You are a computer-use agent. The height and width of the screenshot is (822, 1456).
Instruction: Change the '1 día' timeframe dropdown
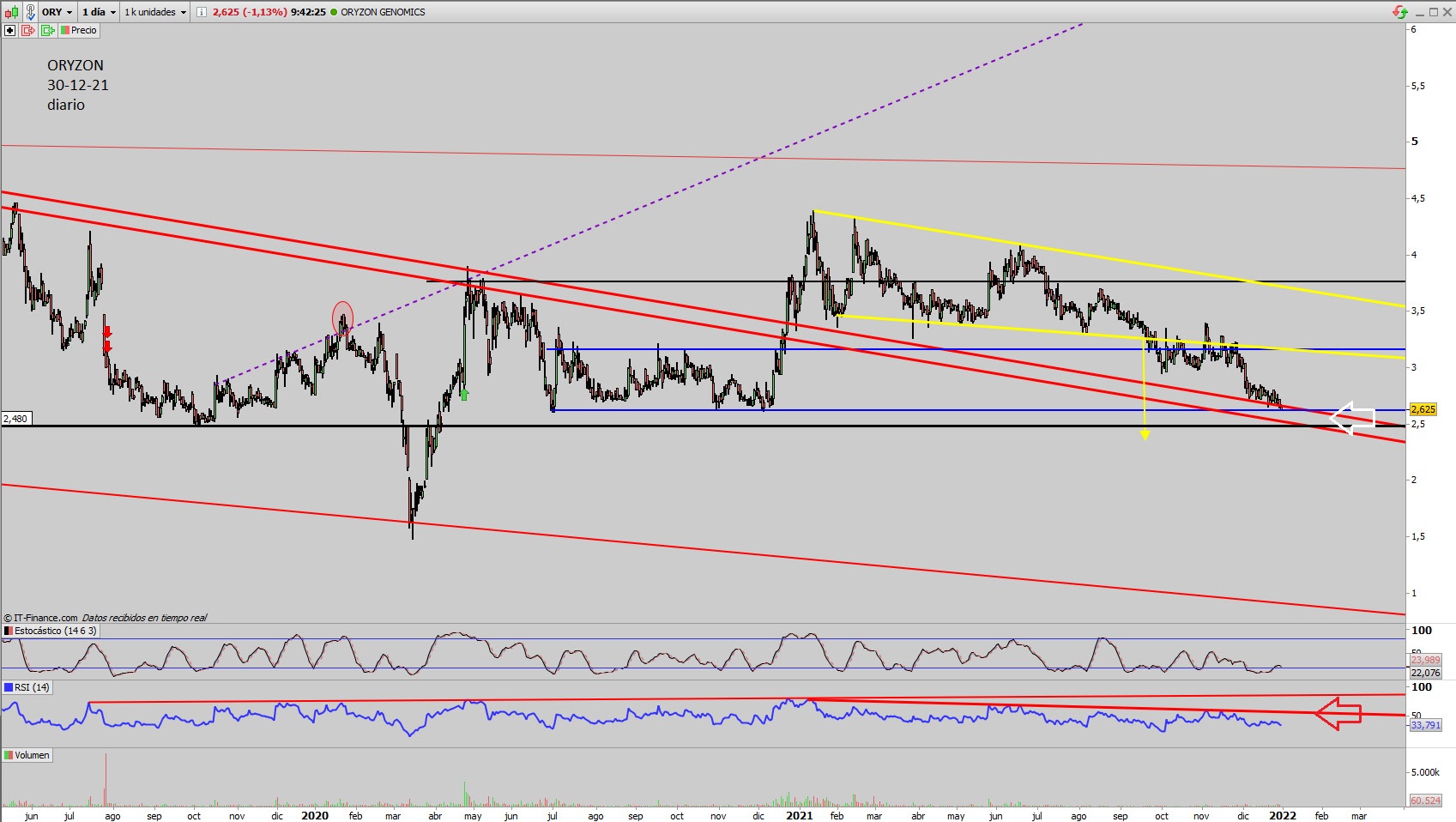99,12
